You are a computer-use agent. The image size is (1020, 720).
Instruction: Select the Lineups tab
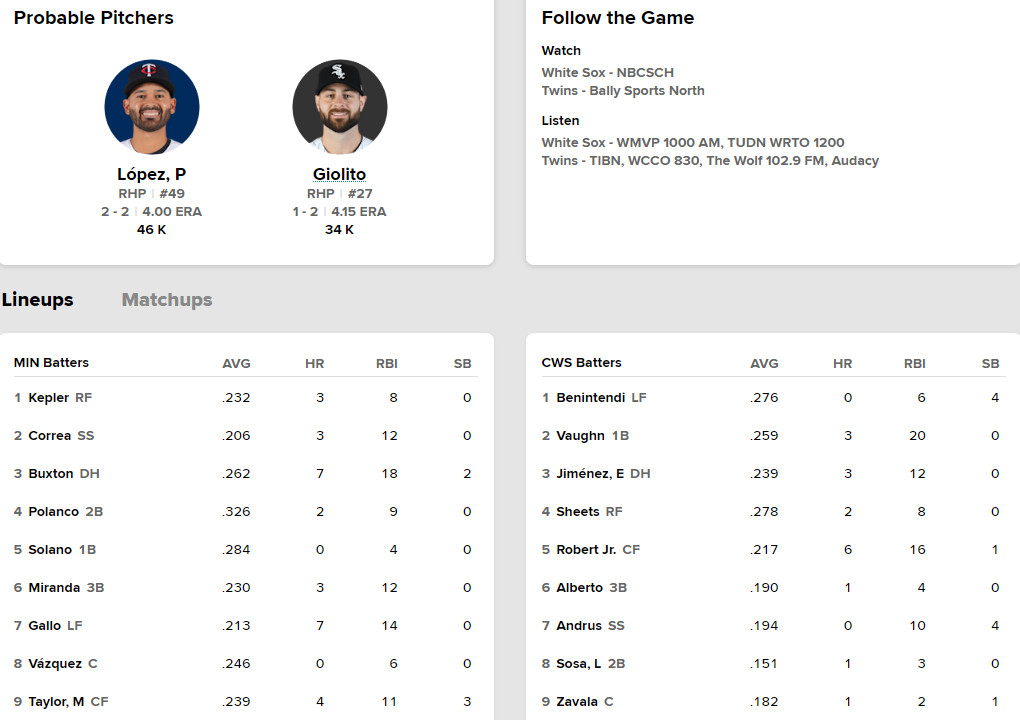pos(38,300)
